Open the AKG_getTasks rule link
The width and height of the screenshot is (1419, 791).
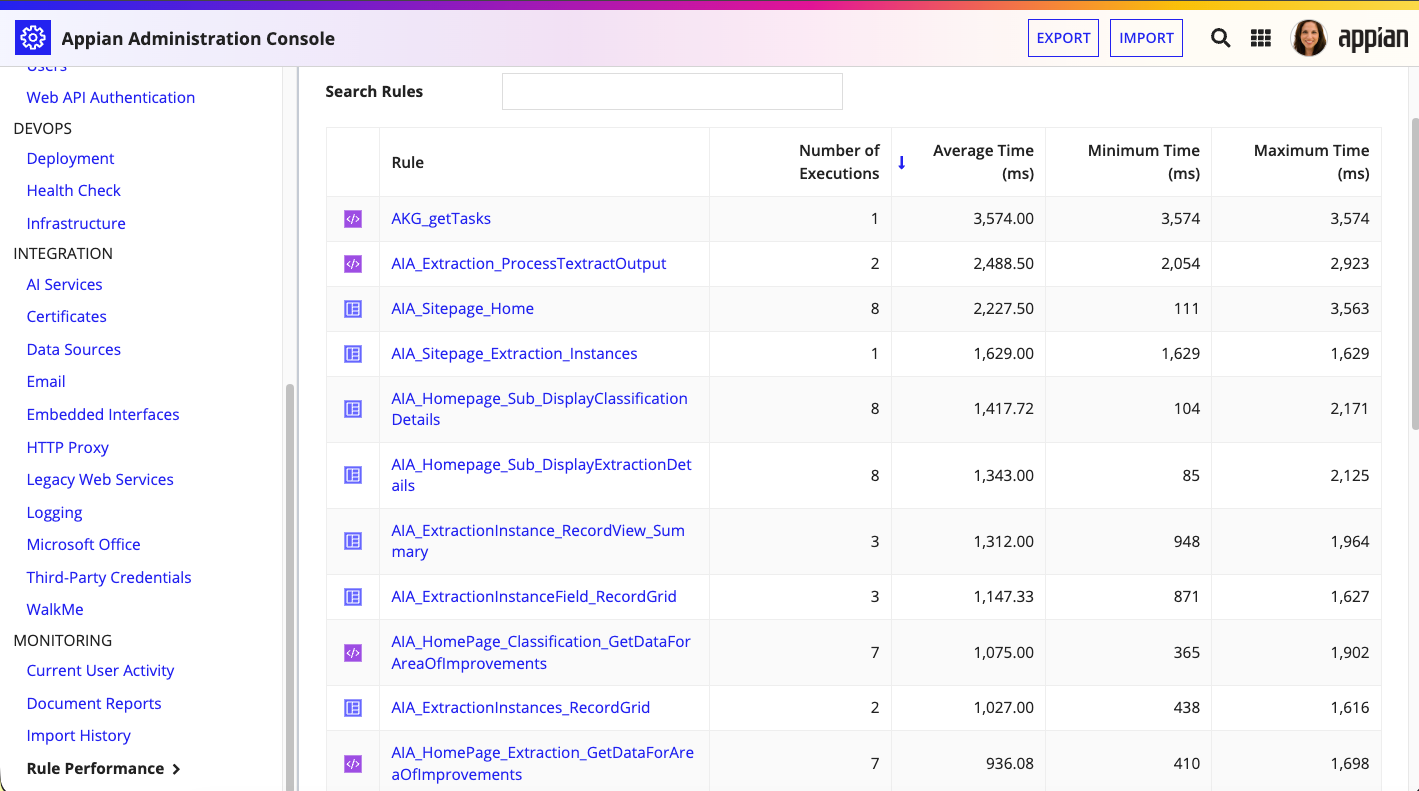coord(441,219)
